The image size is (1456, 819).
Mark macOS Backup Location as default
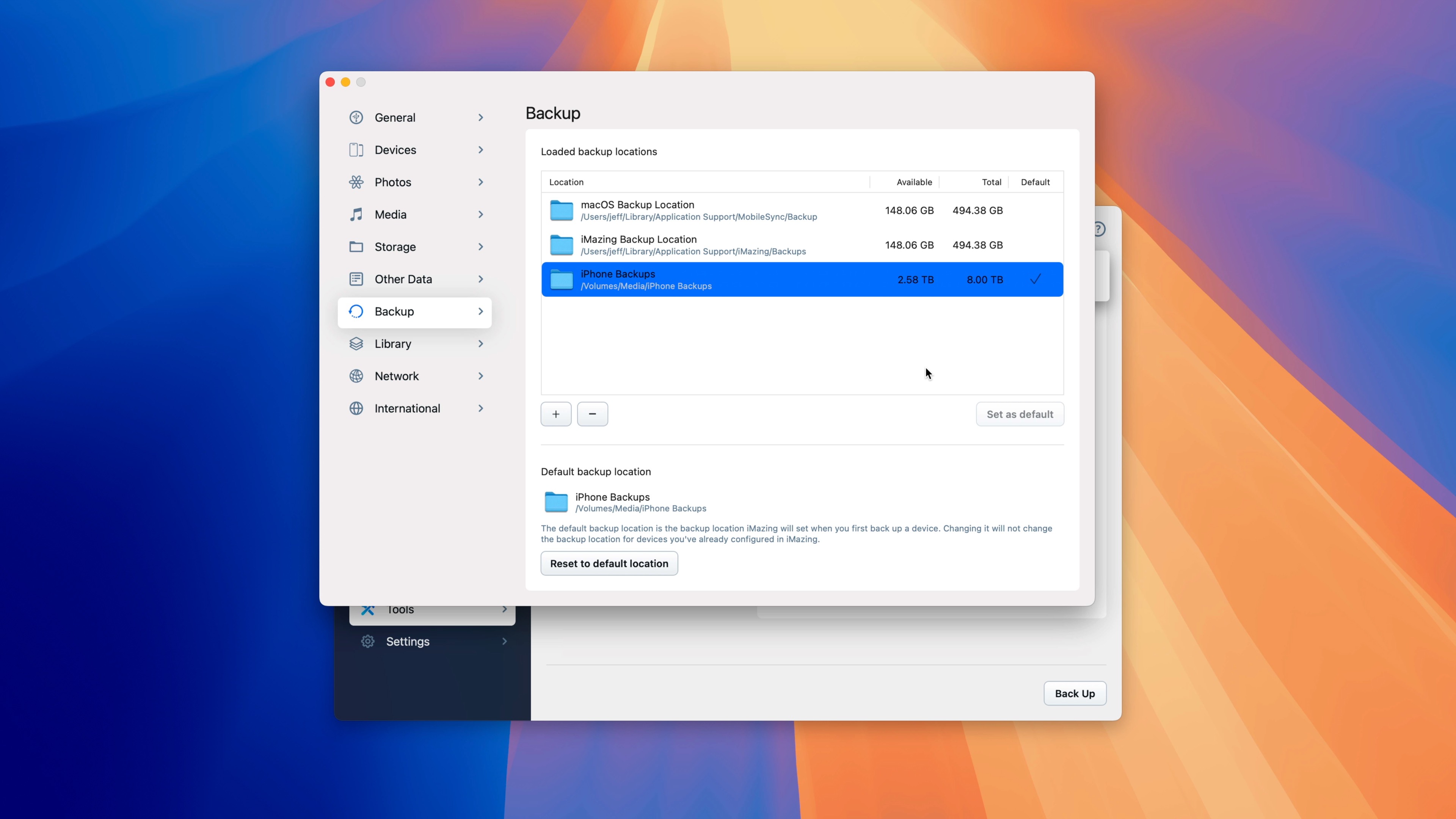pos(1036,210)
